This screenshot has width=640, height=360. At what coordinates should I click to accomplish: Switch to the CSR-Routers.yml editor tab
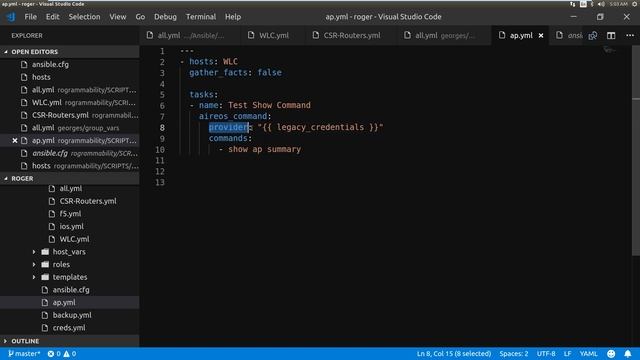(351, 36)
